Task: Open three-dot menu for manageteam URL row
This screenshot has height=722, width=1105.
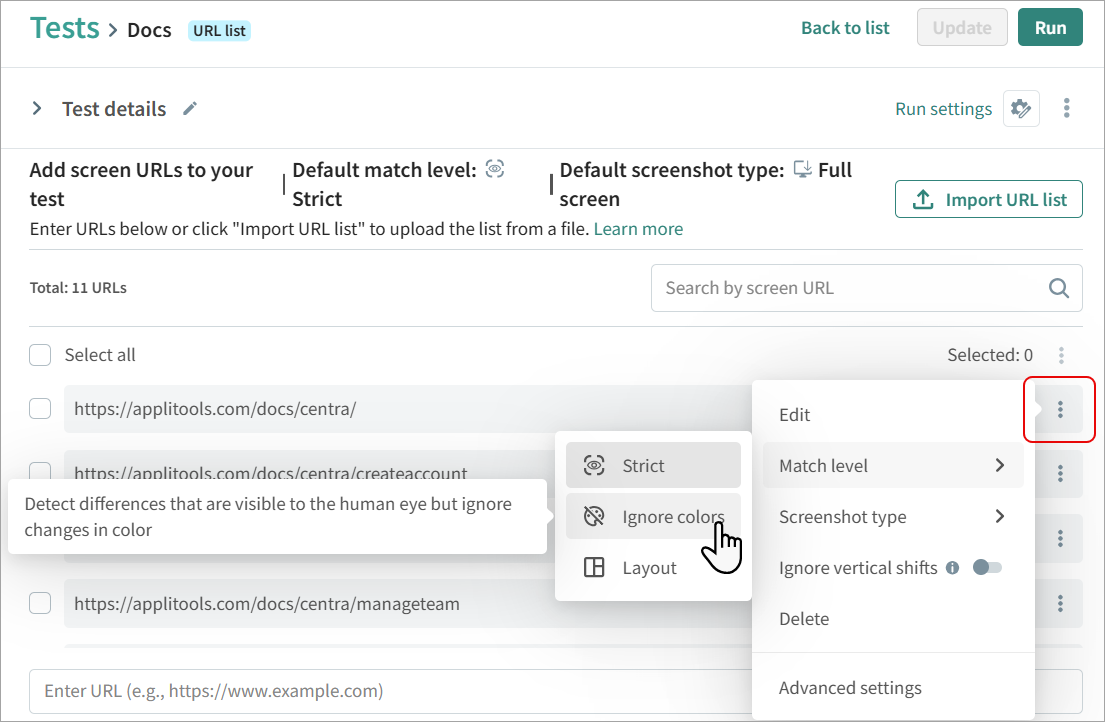Action: click(1060, 604)
